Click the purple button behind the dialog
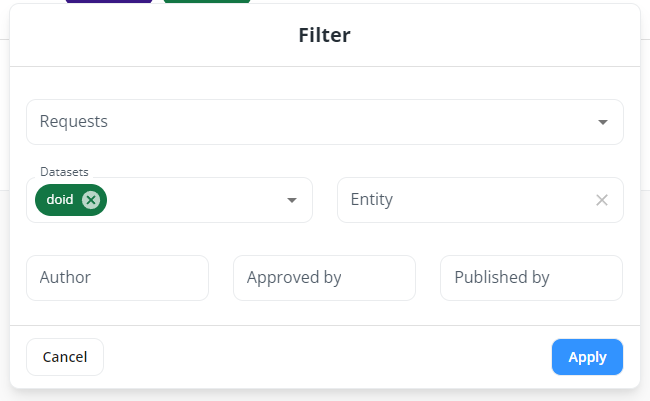 tap(108, 1)
